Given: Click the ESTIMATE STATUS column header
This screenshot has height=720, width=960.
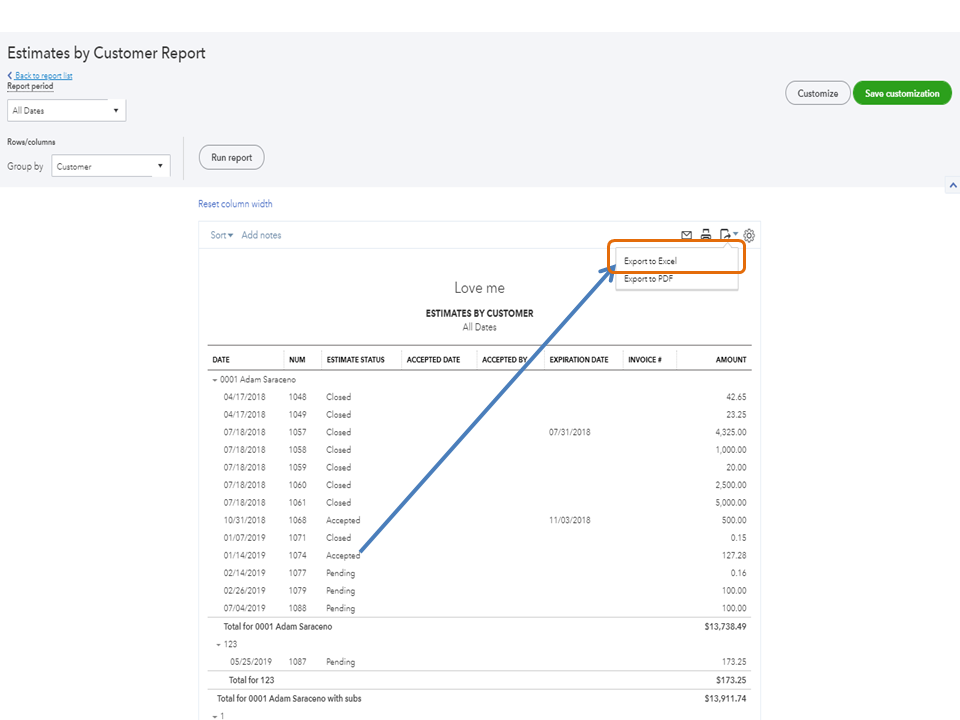Looking at the screenshot, I should [x=355, y=360].
